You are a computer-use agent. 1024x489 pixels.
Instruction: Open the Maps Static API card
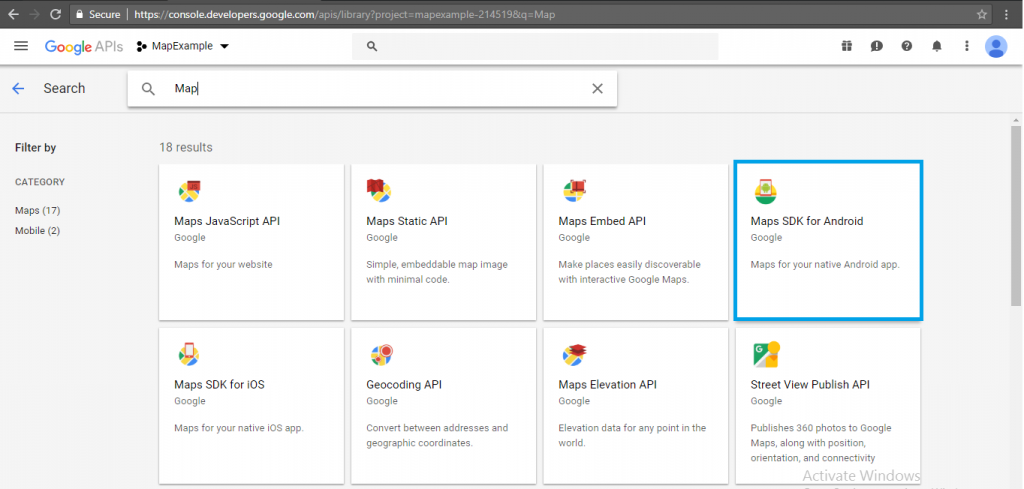point(443,242)
